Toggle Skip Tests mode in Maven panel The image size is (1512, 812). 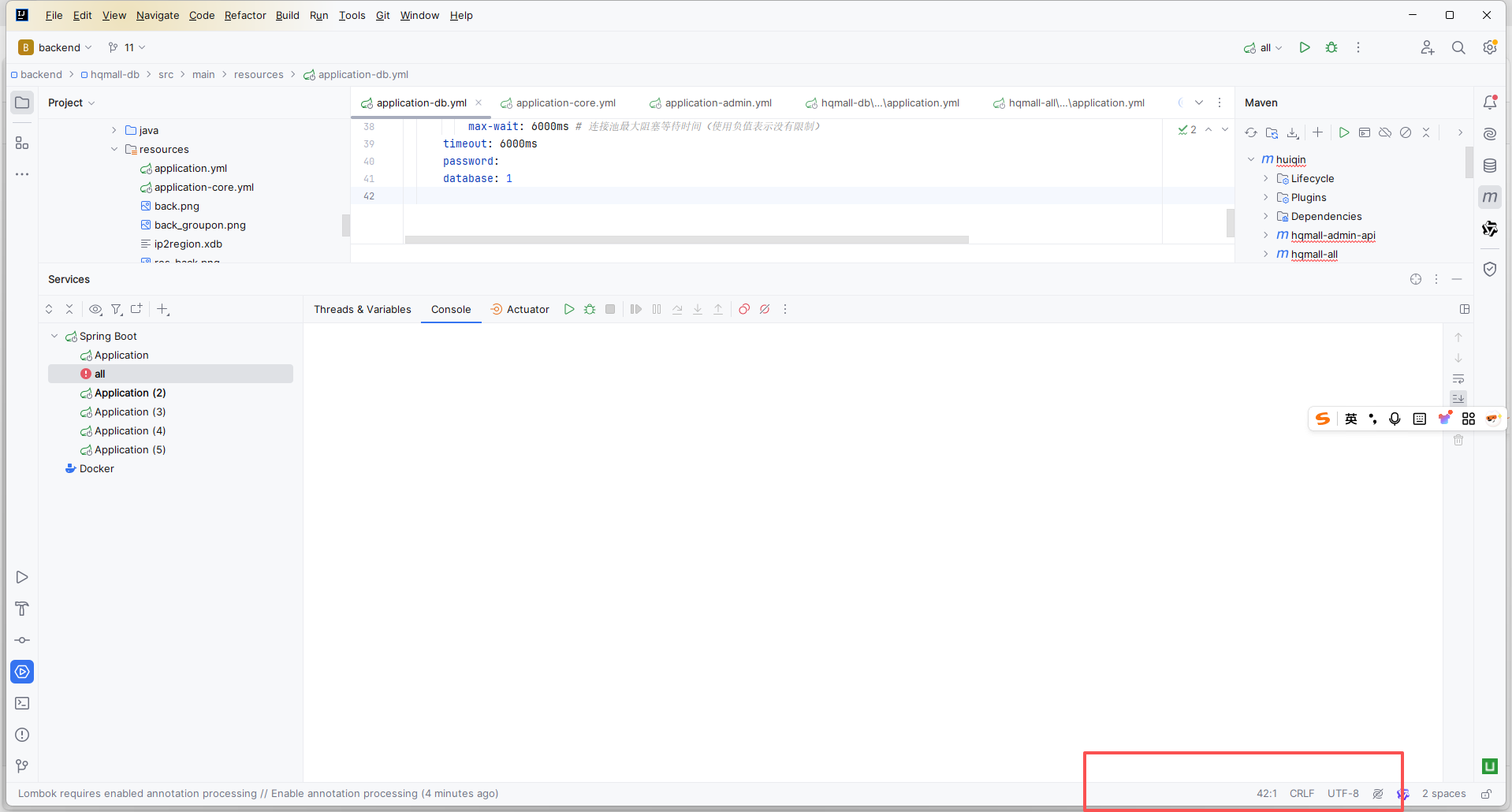click(x=1406, y=132)
